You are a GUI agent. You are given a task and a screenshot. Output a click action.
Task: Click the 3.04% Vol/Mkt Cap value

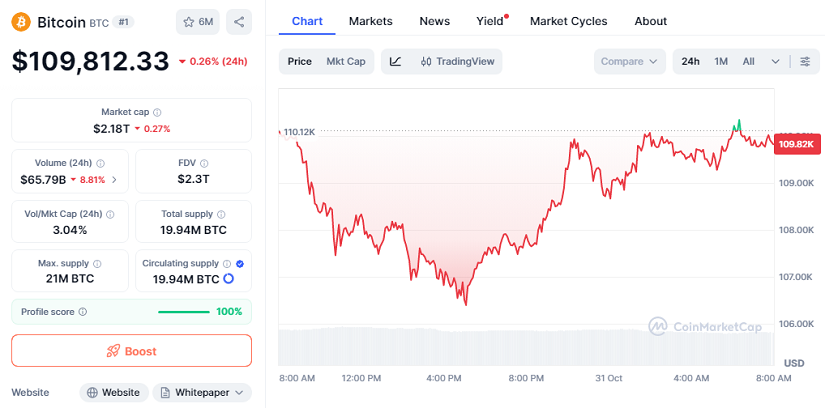tap(70, 230)
